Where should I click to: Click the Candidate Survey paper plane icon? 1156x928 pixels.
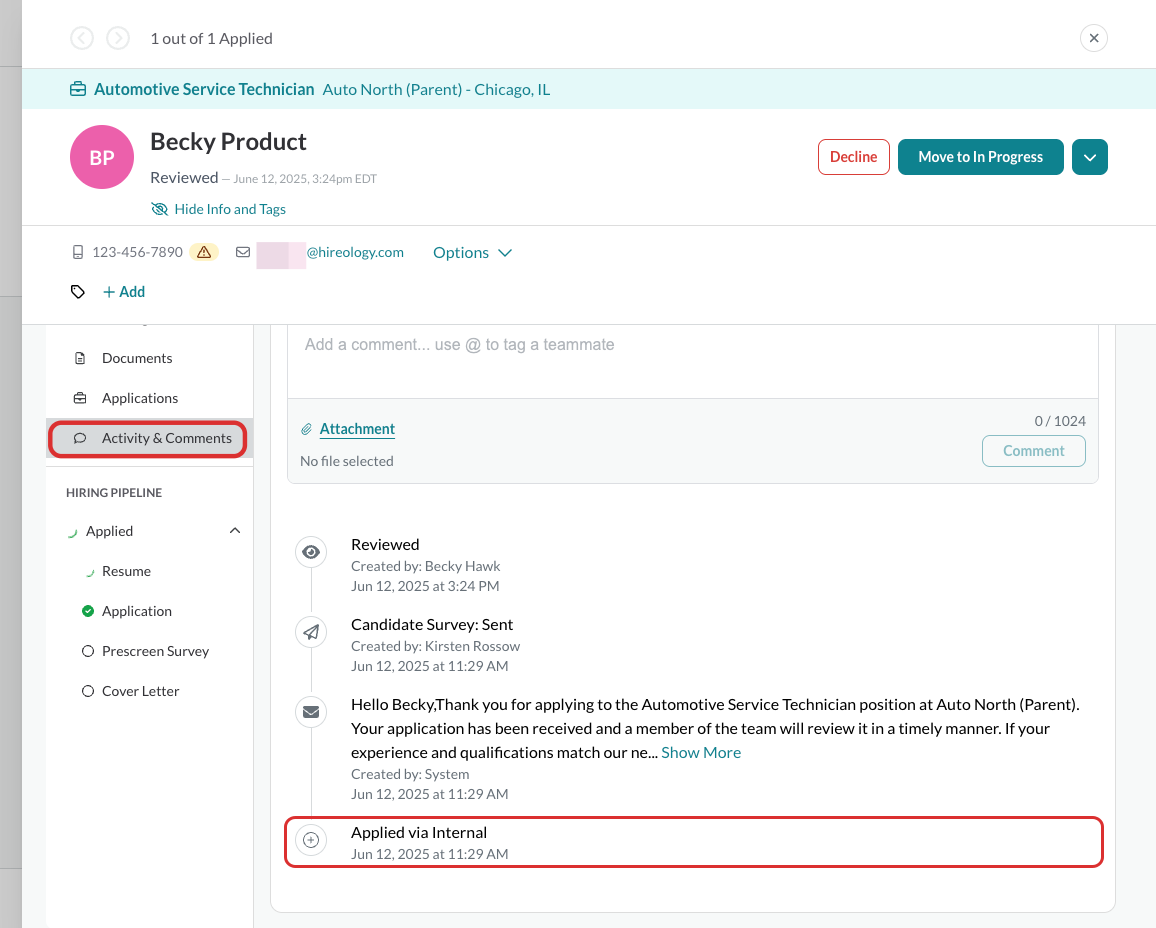[x=311, y=632]
